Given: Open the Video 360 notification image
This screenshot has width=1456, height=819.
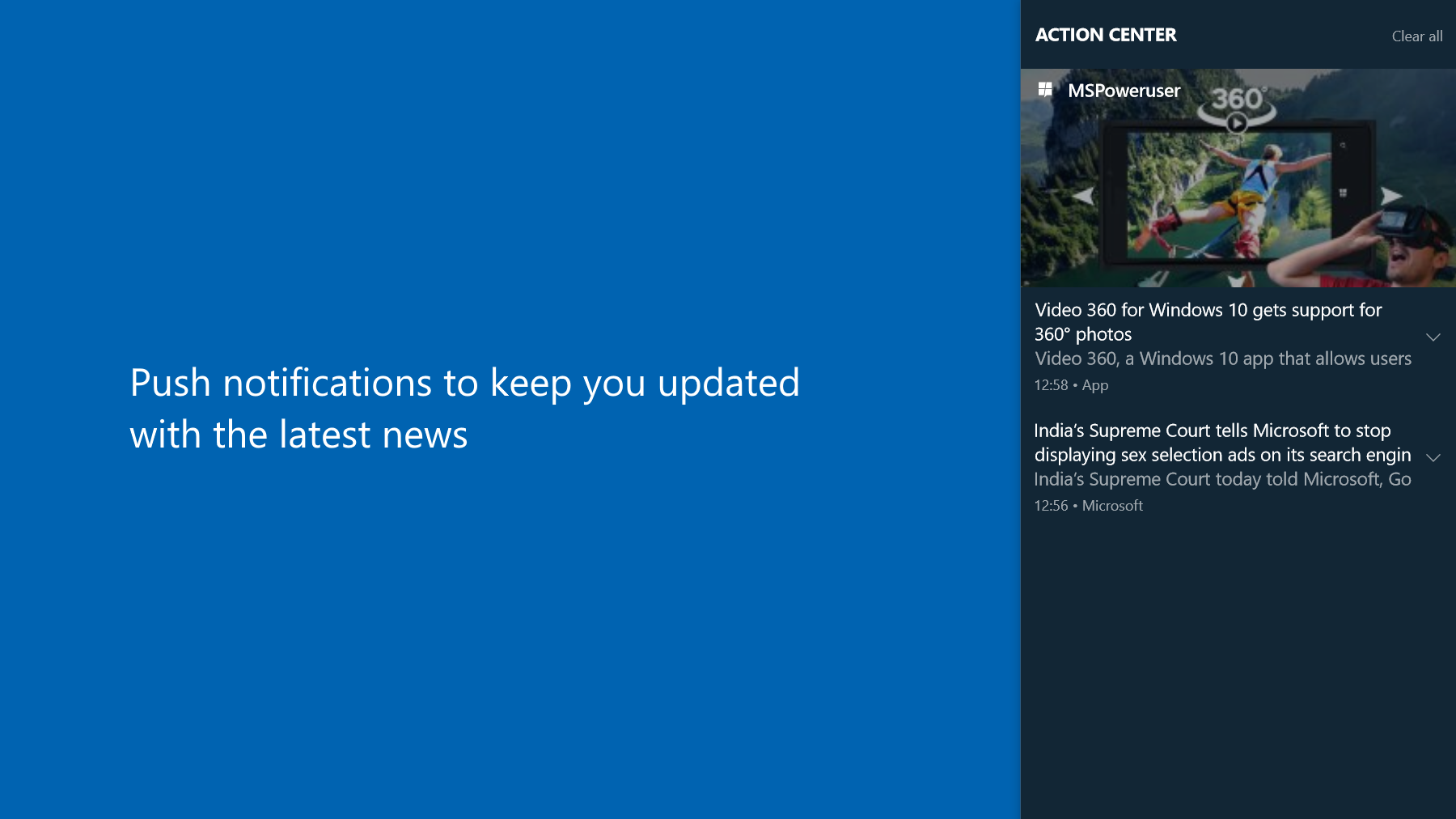Looking at the screenshot, I should coord(1238,178).
